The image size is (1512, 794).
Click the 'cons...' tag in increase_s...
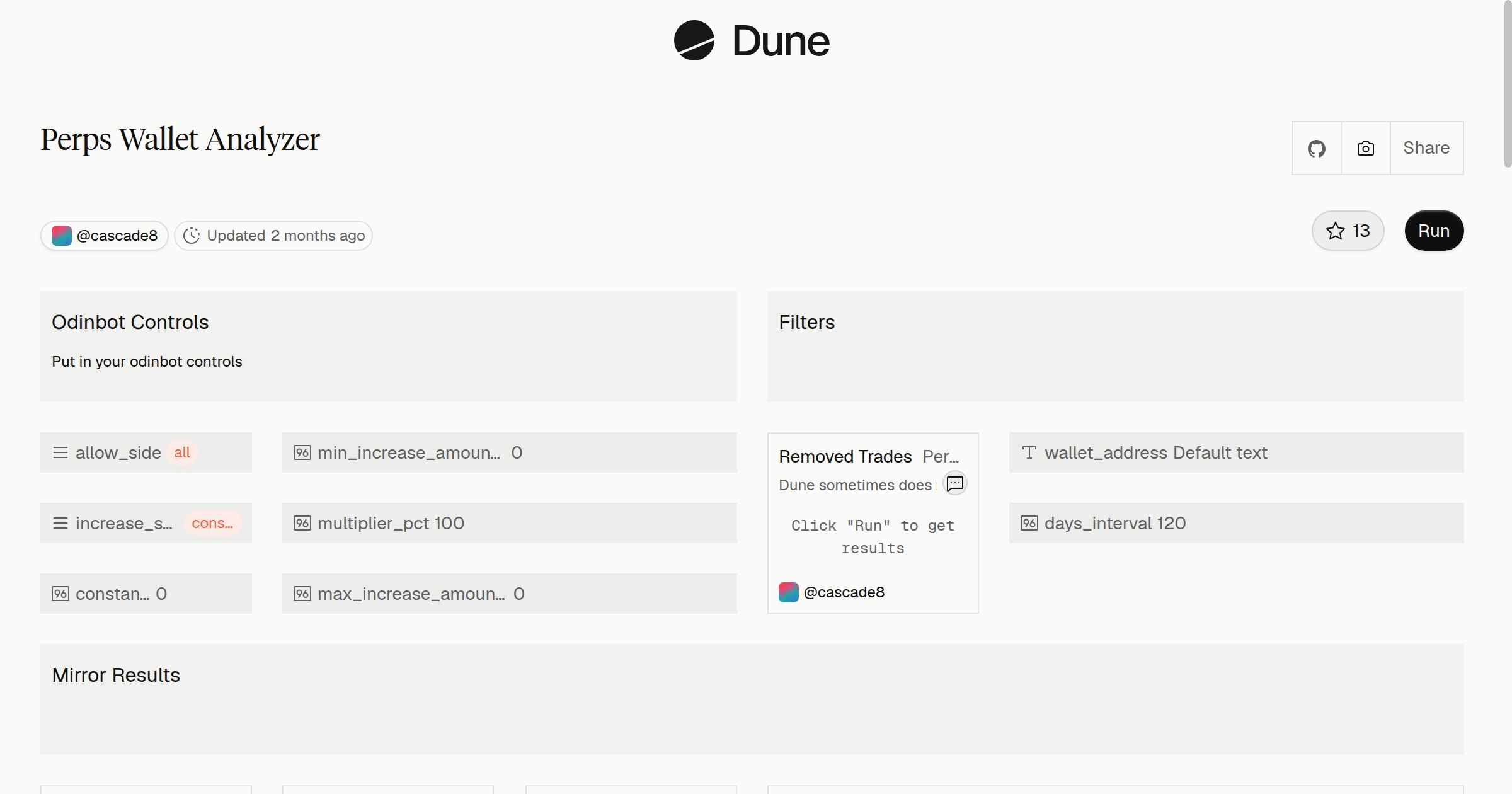pos(212,523)
